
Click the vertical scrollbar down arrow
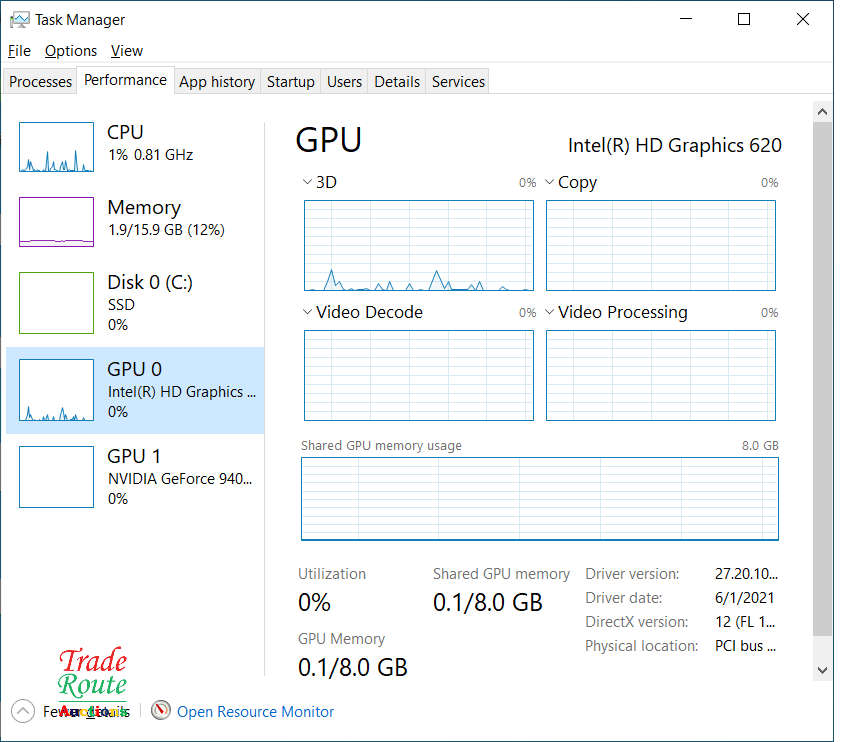822,670
